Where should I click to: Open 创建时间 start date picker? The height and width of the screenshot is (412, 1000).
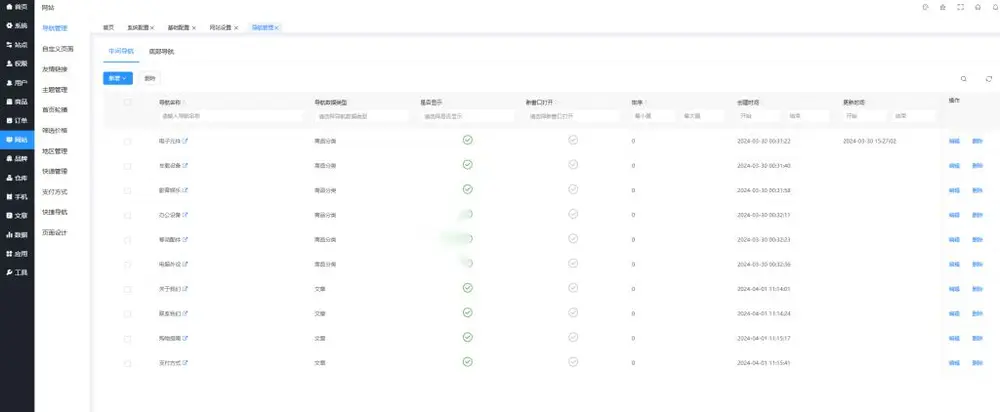pyautogui.click(x=759, y=116)
